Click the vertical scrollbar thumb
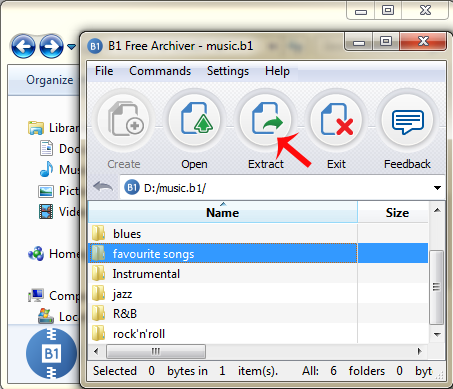 click(x=437, y=287)
